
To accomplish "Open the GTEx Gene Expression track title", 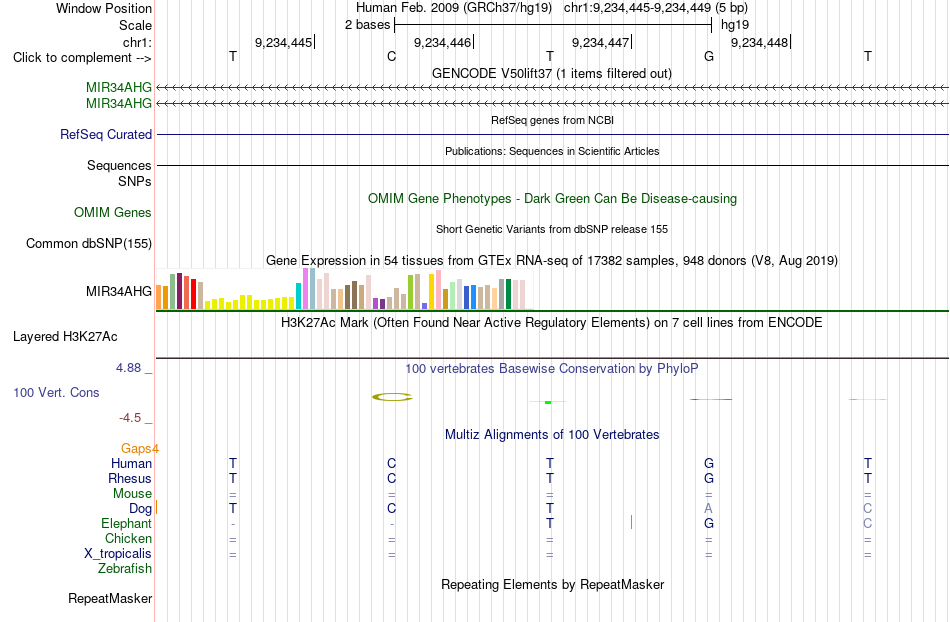I will coord(552,260).
